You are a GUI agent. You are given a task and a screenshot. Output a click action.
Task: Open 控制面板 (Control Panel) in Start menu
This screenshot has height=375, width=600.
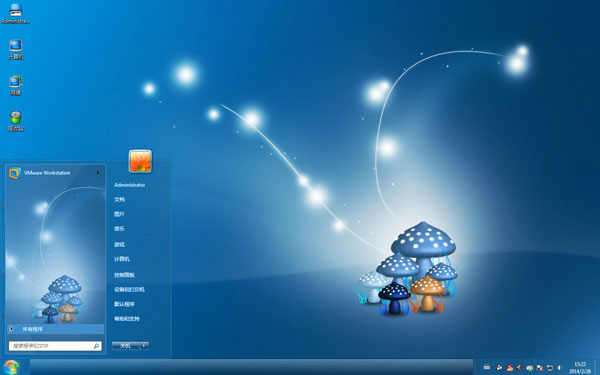click(124, 275)
